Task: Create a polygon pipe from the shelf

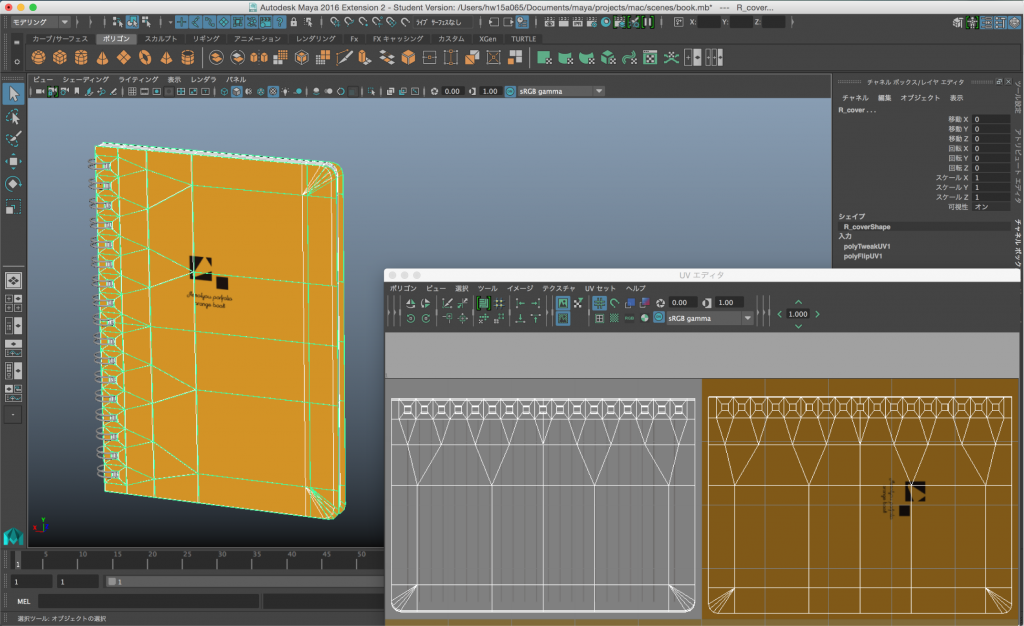Action: 187,57
